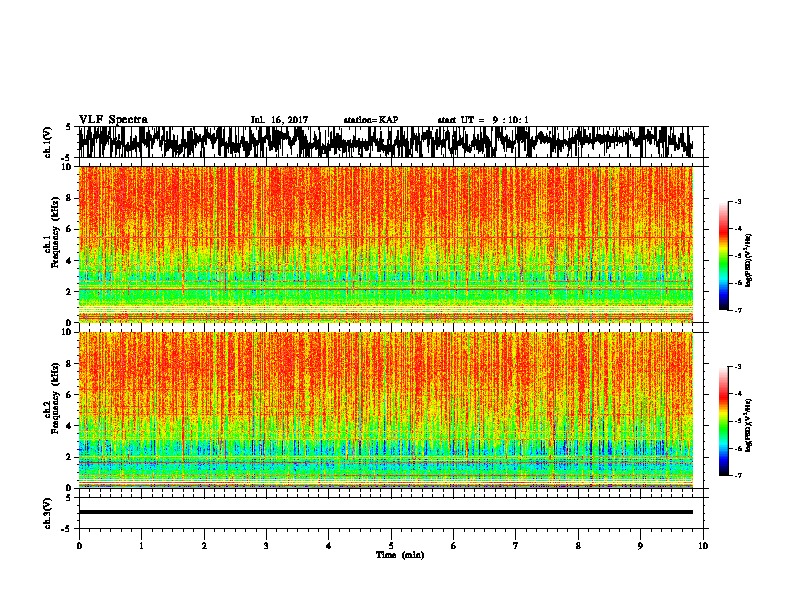Pick the ch.1 spectrogram color bar
Viewport: 792px width, 612px height.
(x=723, y=256)
